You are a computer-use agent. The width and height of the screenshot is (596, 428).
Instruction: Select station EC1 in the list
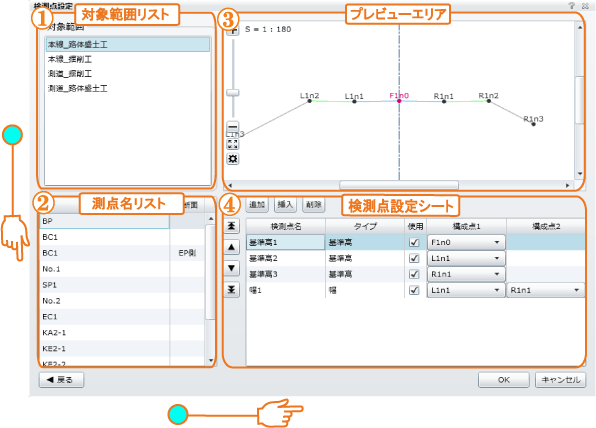coord(122,317)
